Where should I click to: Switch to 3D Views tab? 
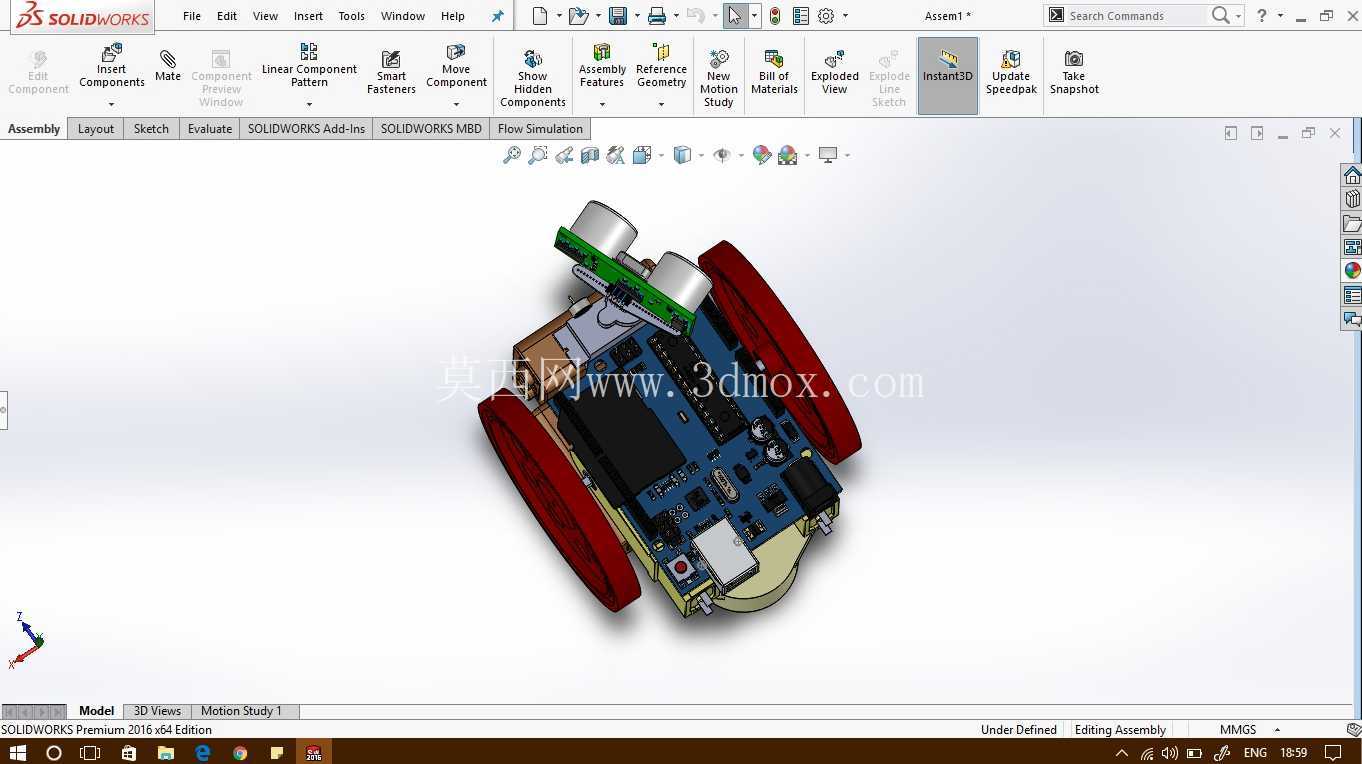pos(157,711)
